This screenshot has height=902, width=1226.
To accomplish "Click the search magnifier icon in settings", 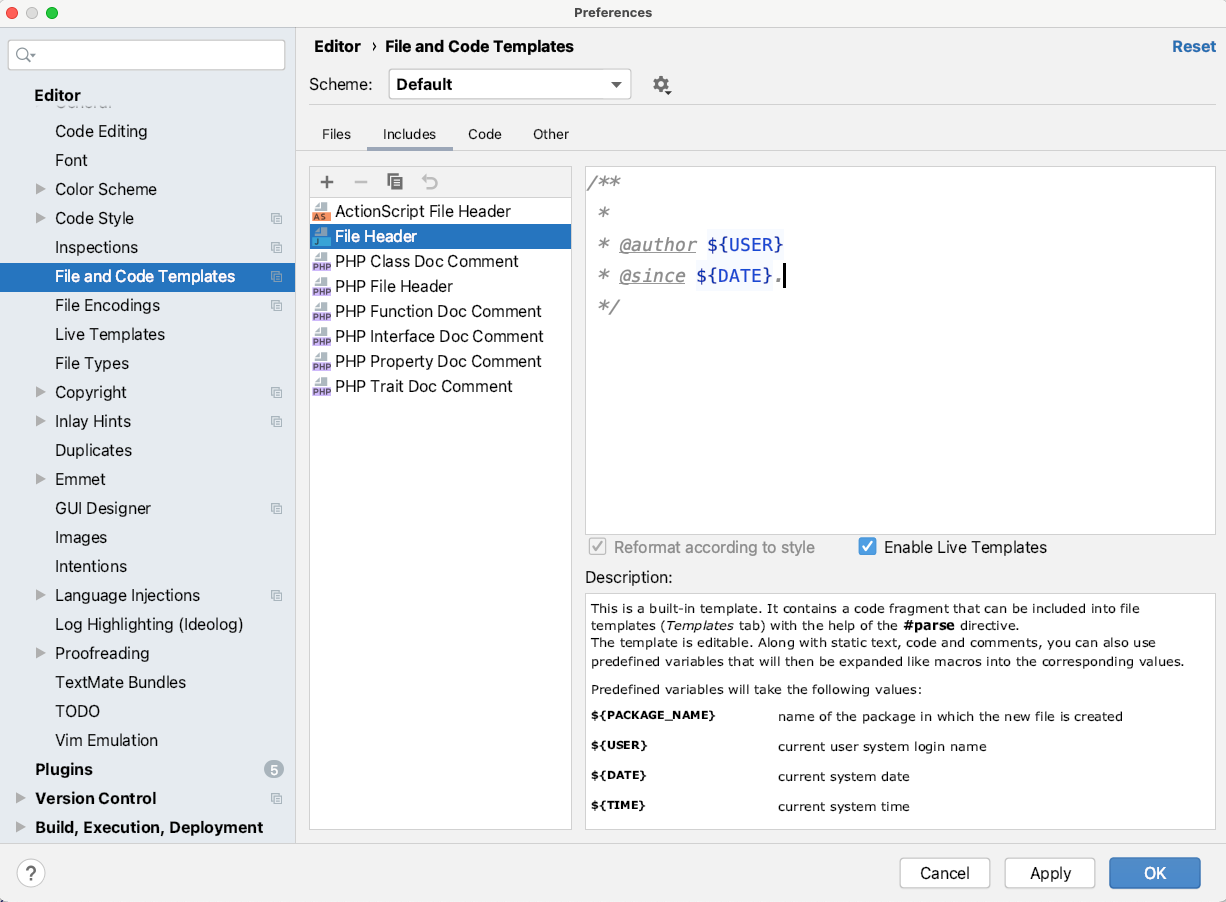I will 25,55.
